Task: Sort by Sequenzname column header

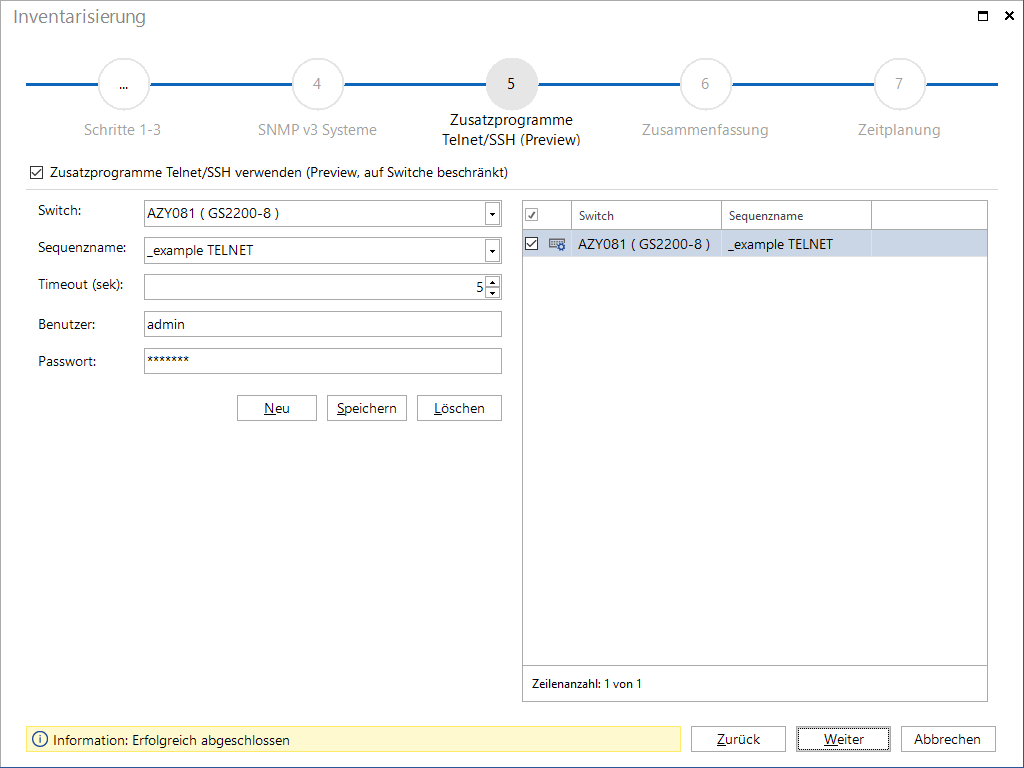Action: (x=796, y=216)
